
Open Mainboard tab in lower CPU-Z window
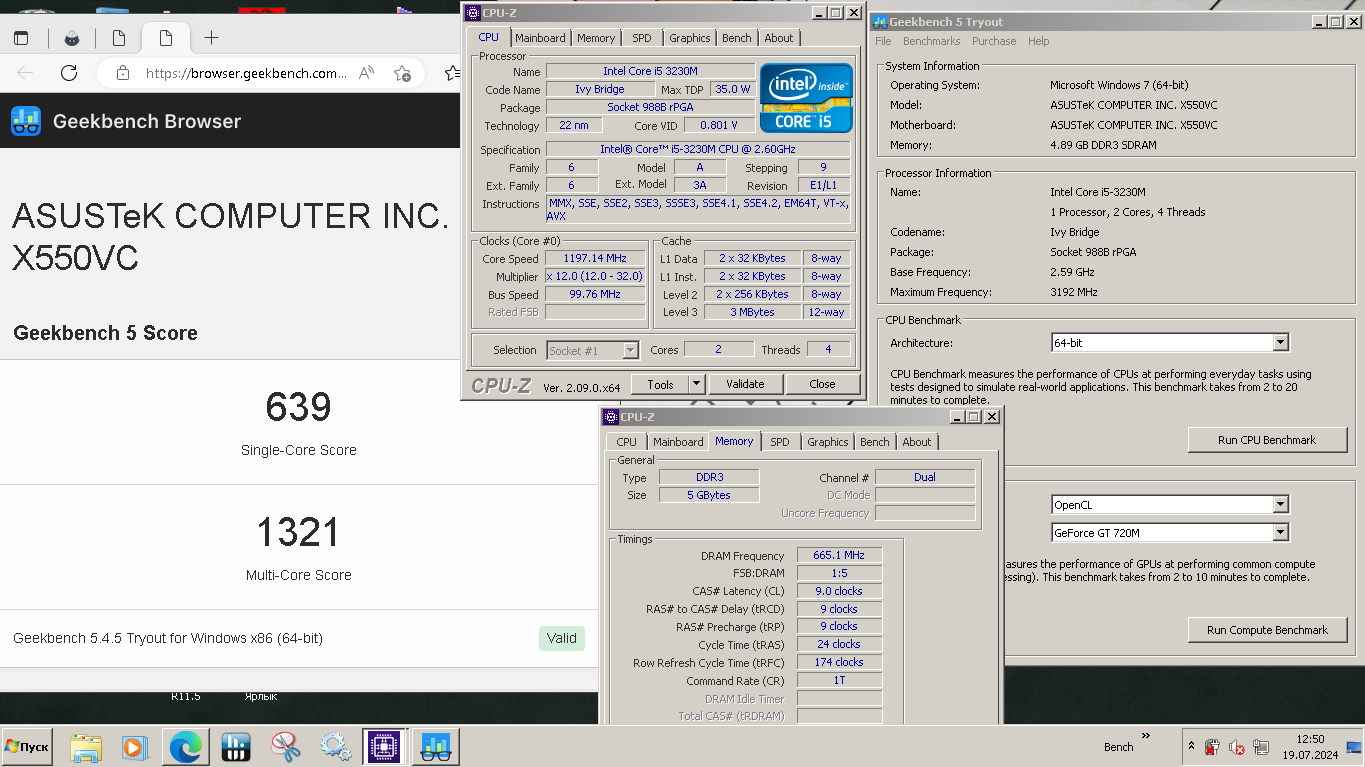tap(679, 442)
